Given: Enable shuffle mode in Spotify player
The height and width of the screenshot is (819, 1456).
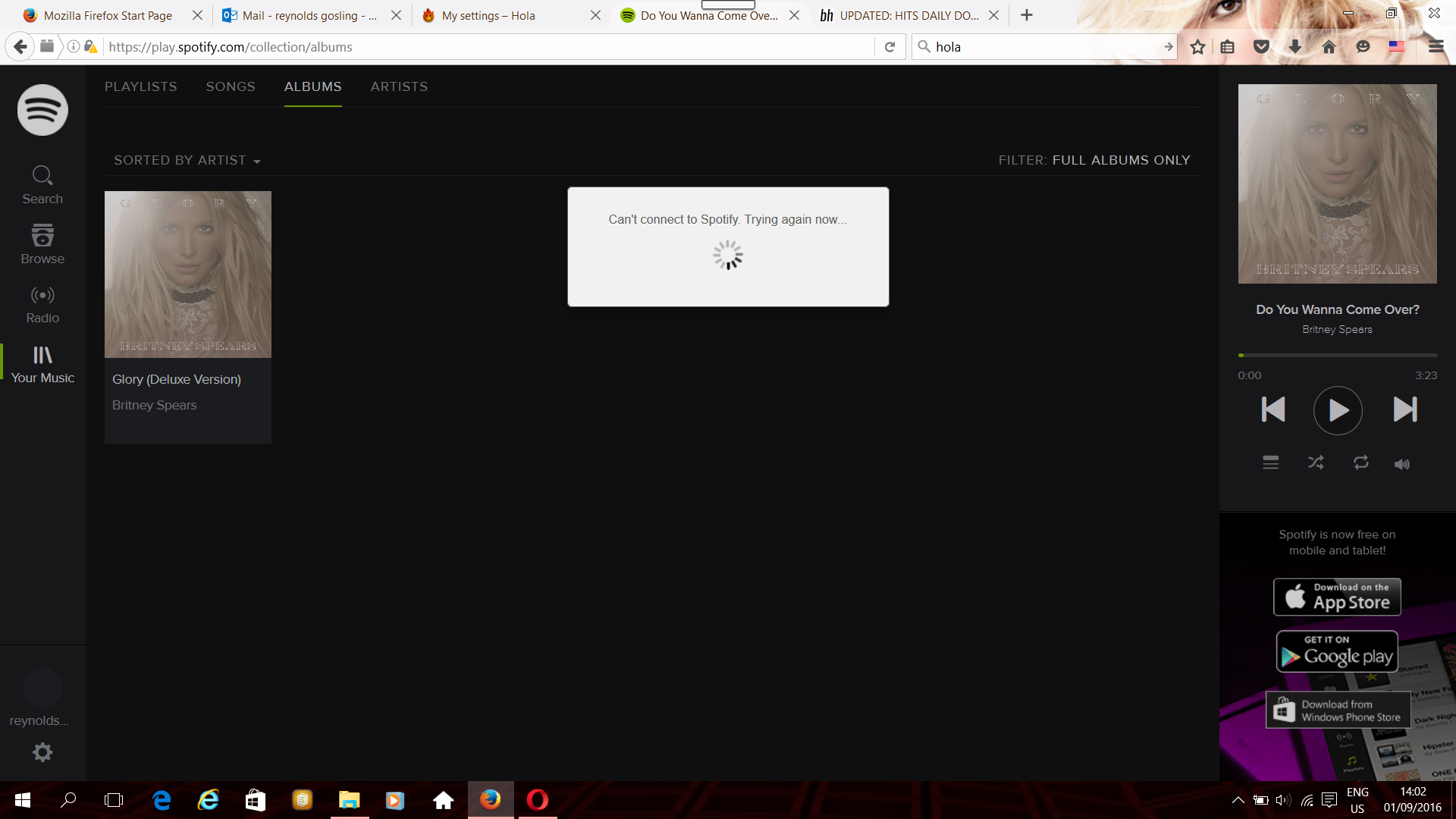Looking at the screenshot, I should (1315, 462).
